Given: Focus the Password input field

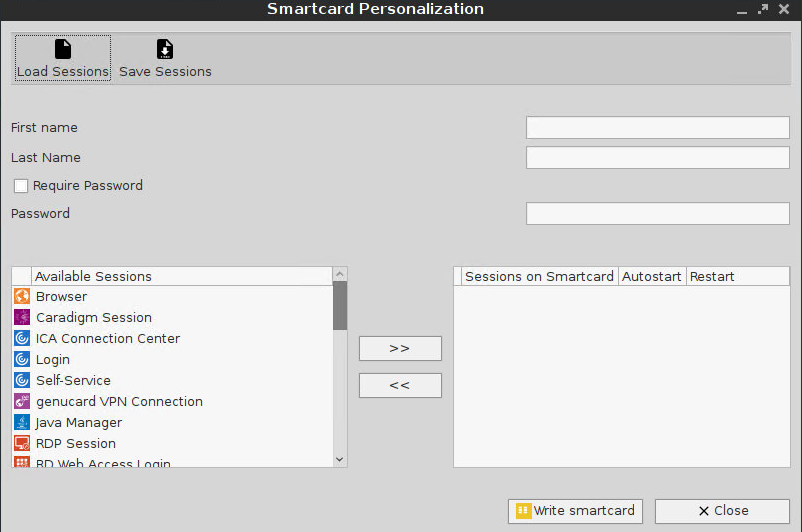Looking at the screenshot, I should point(657,214).
